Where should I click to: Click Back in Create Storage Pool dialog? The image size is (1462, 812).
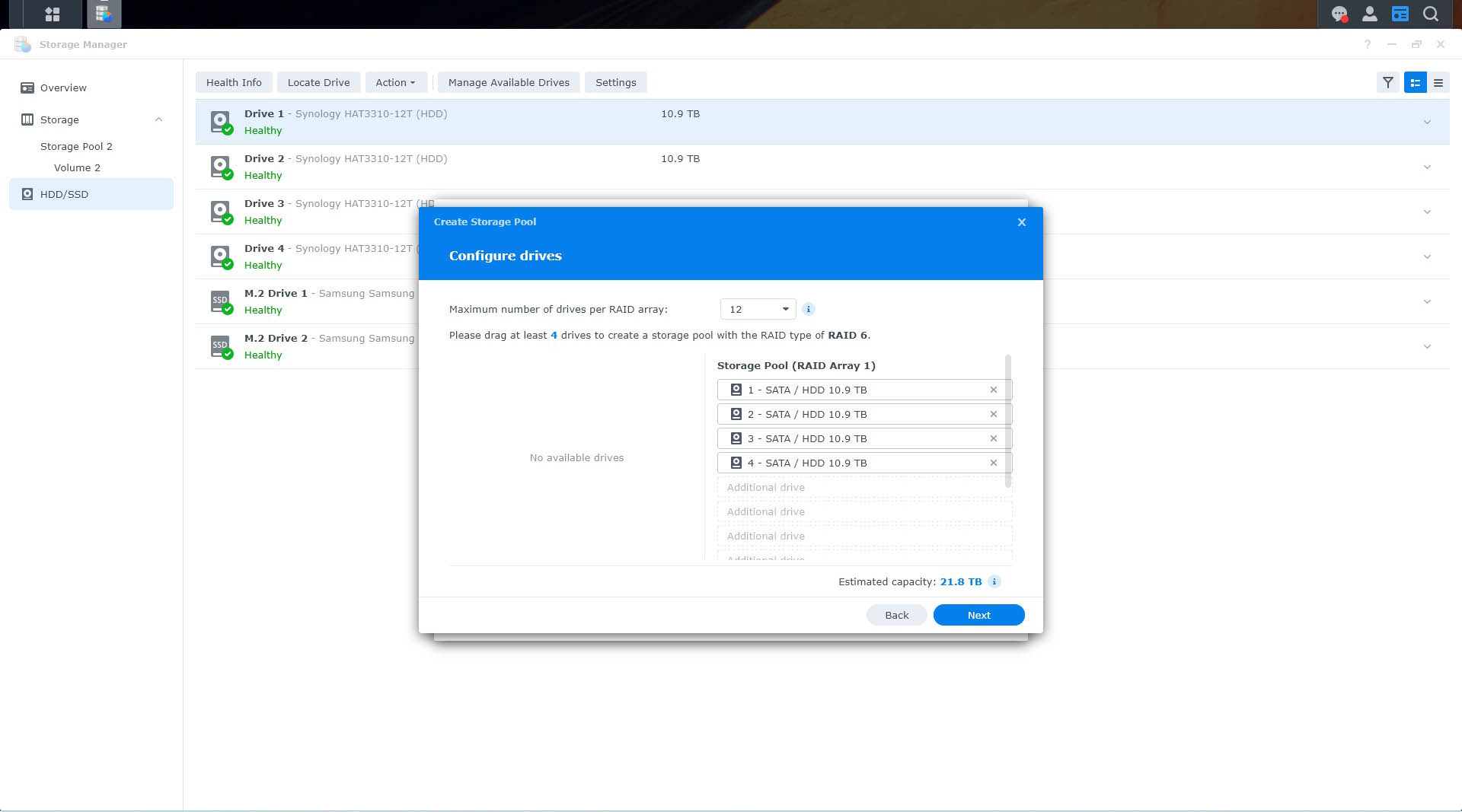pos(897,615)
